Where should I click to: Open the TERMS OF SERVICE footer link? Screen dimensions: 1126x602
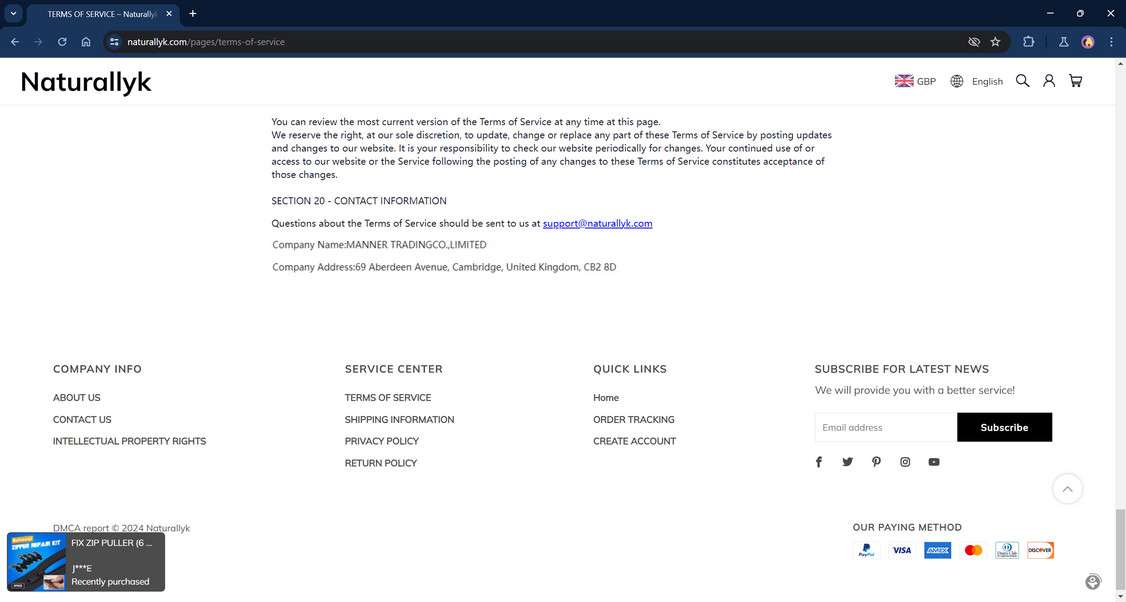[388, 397]
